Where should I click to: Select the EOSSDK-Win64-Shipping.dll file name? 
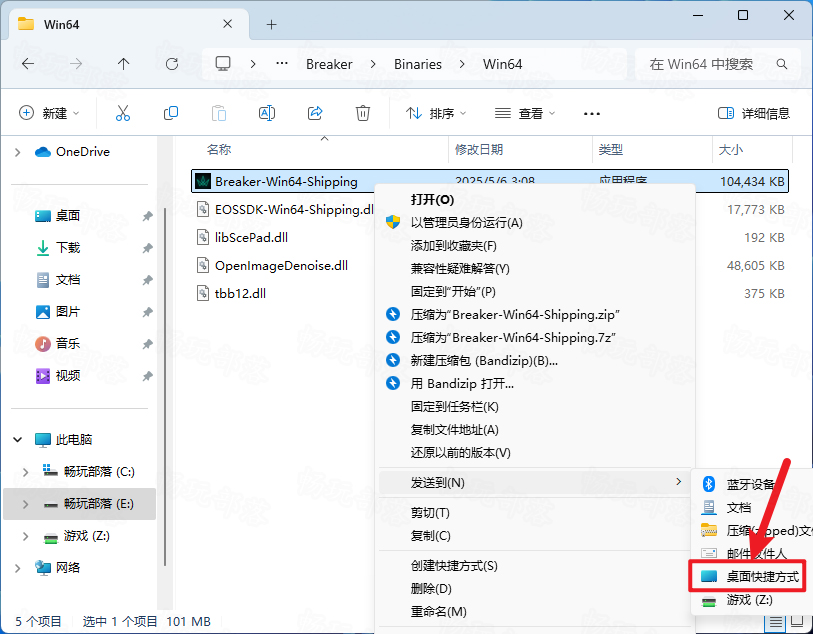pyautogui.click(x=294, y=209)
